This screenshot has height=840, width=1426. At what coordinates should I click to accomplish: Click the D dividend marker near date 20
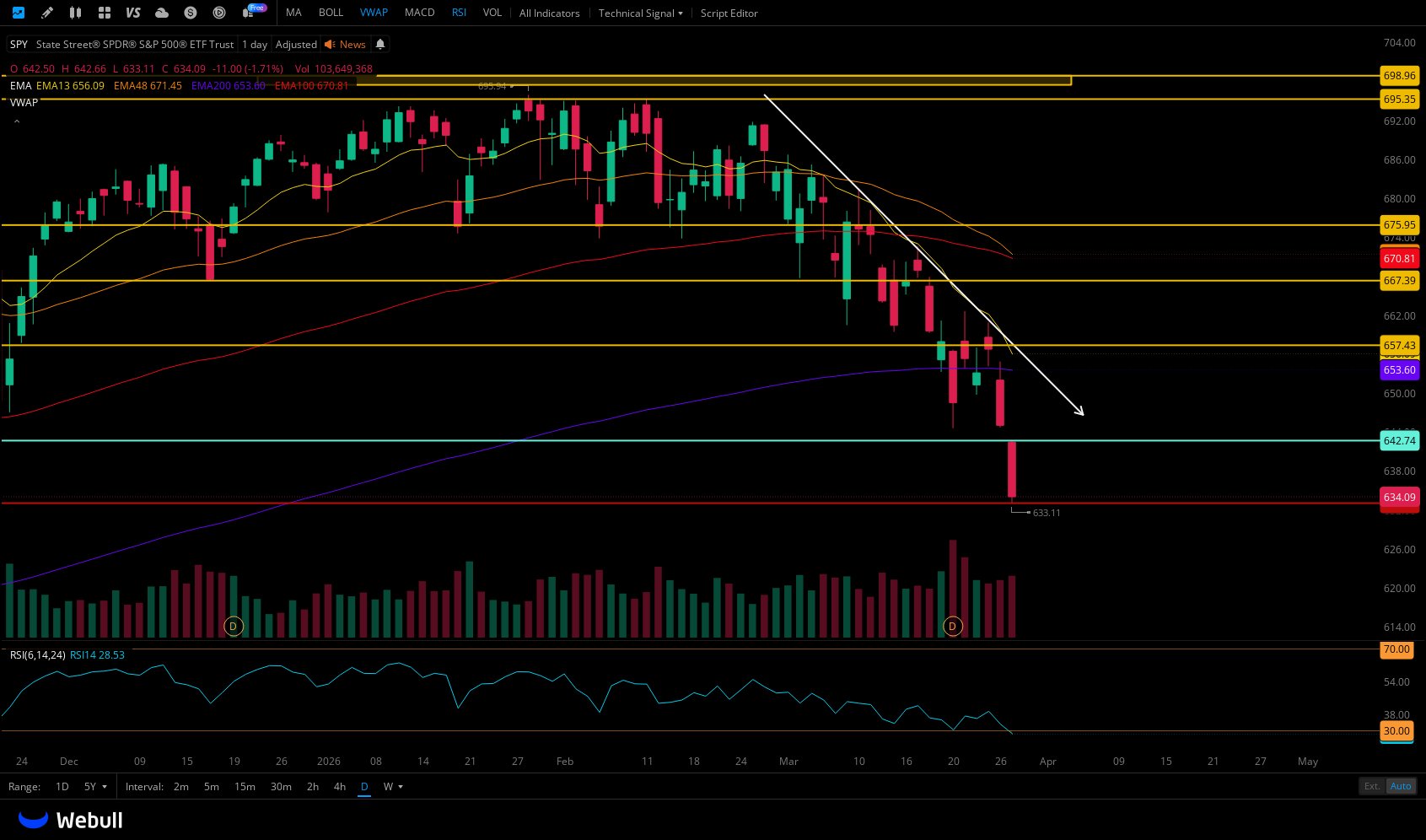click(x=952, y=626)
